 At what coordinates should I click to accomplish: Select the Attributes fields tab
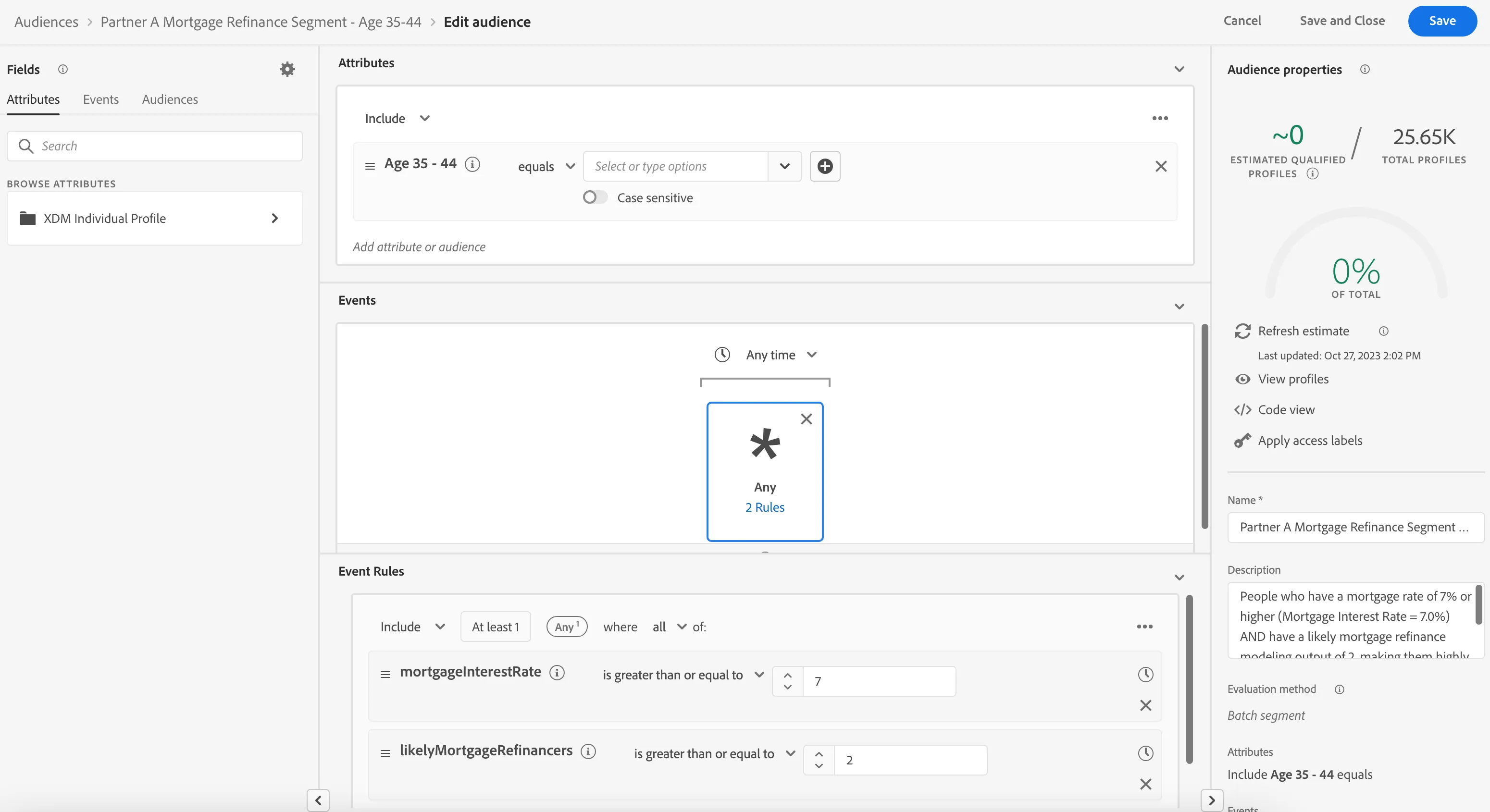coord(33,99)
